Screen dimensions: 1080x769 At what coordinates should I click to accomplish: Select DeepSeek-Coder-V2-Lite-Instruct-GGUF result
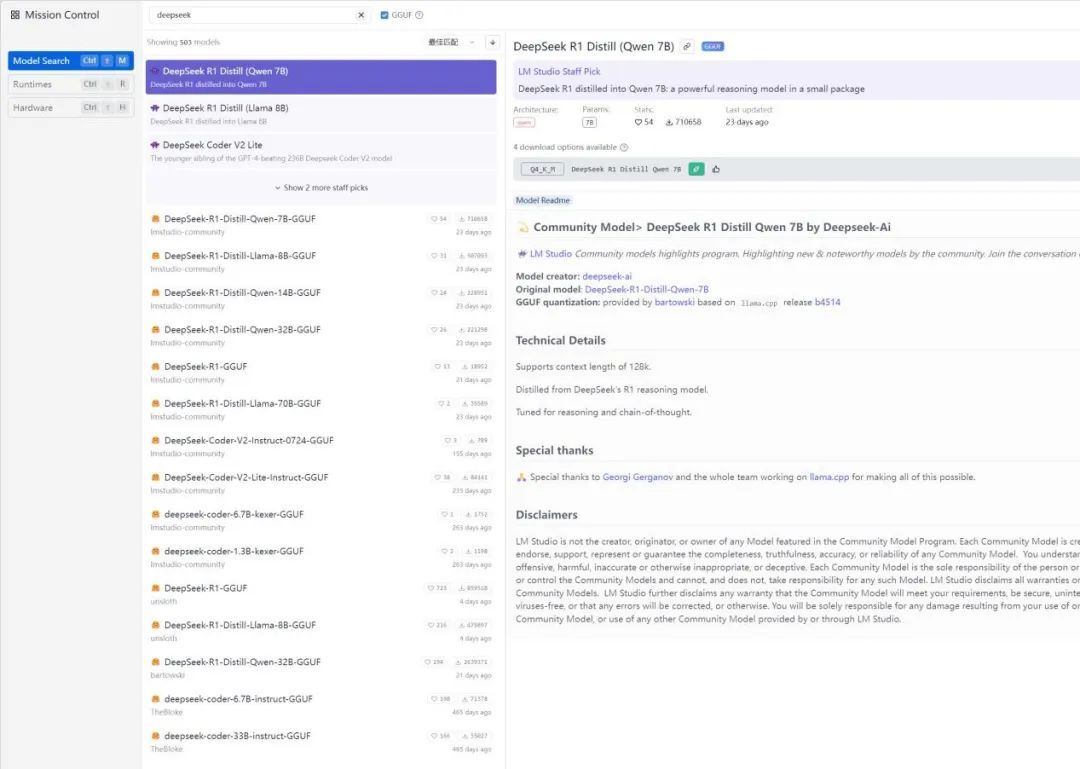[321, 484]
